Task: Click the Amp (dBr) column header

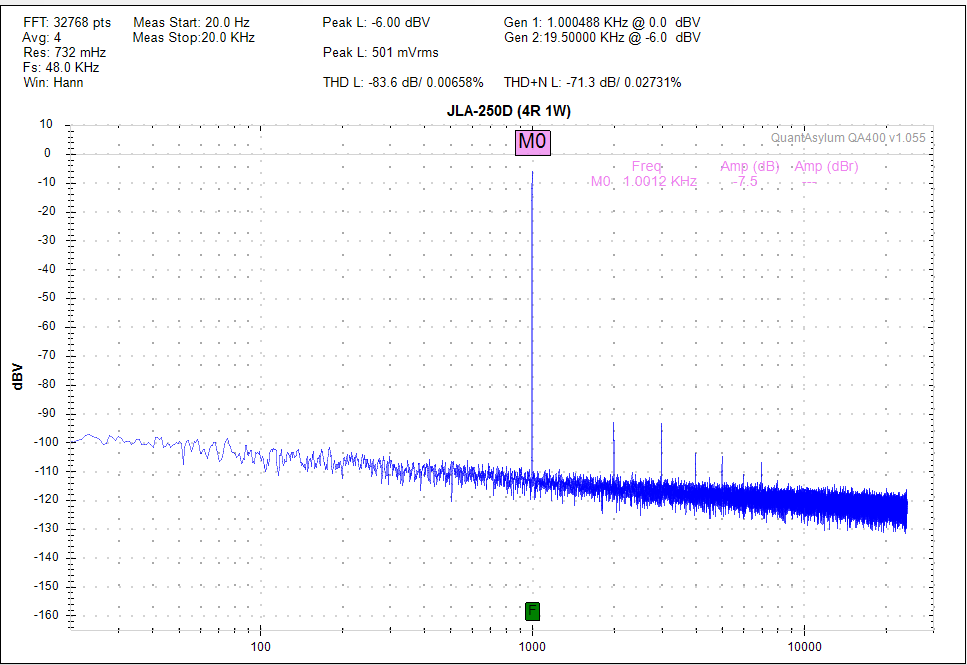Action: point(826,167)
